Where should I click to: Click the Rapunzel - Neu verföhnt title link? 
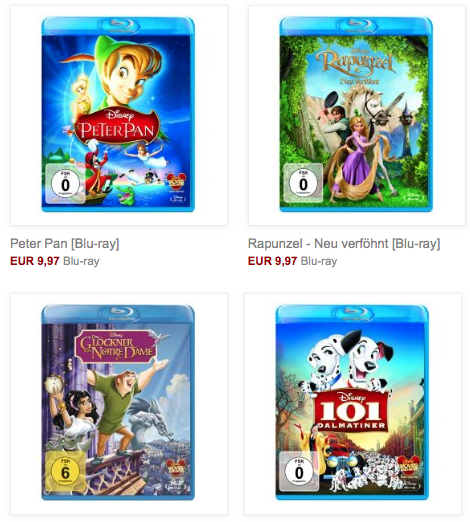tap(344, 244)
